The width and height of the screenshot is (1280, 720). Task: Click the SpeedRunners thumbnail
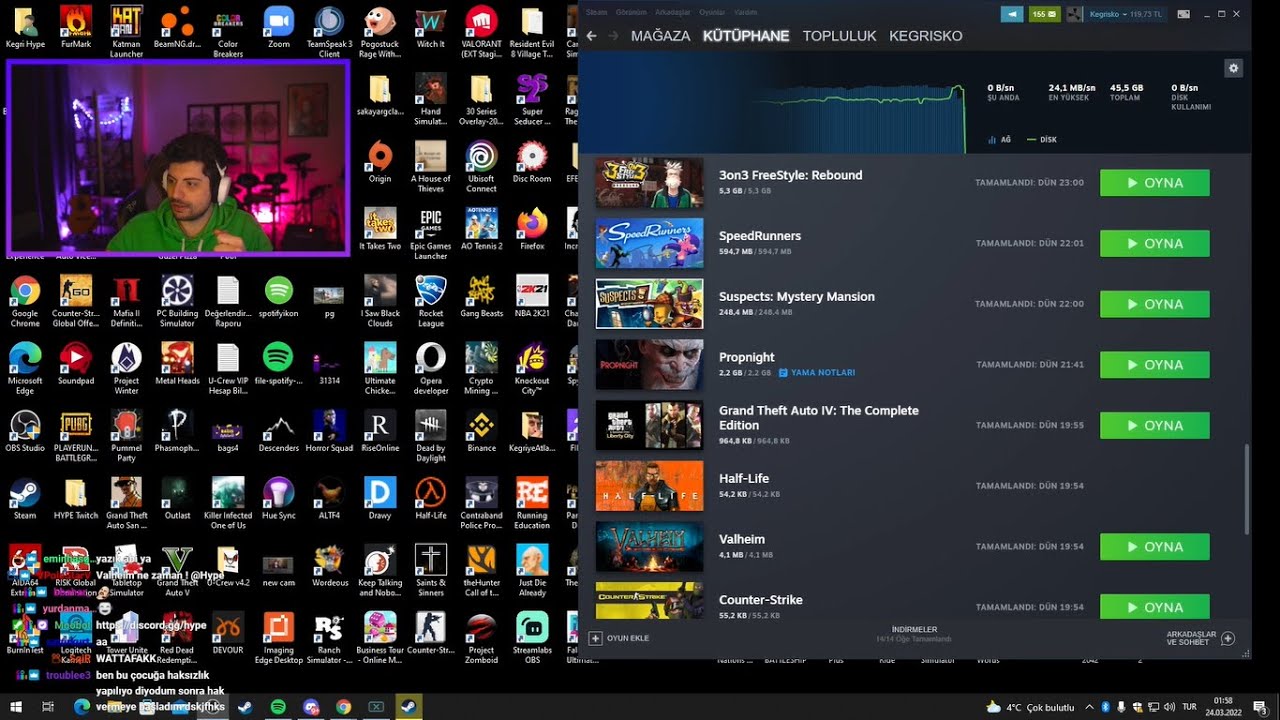click(649, 243)
